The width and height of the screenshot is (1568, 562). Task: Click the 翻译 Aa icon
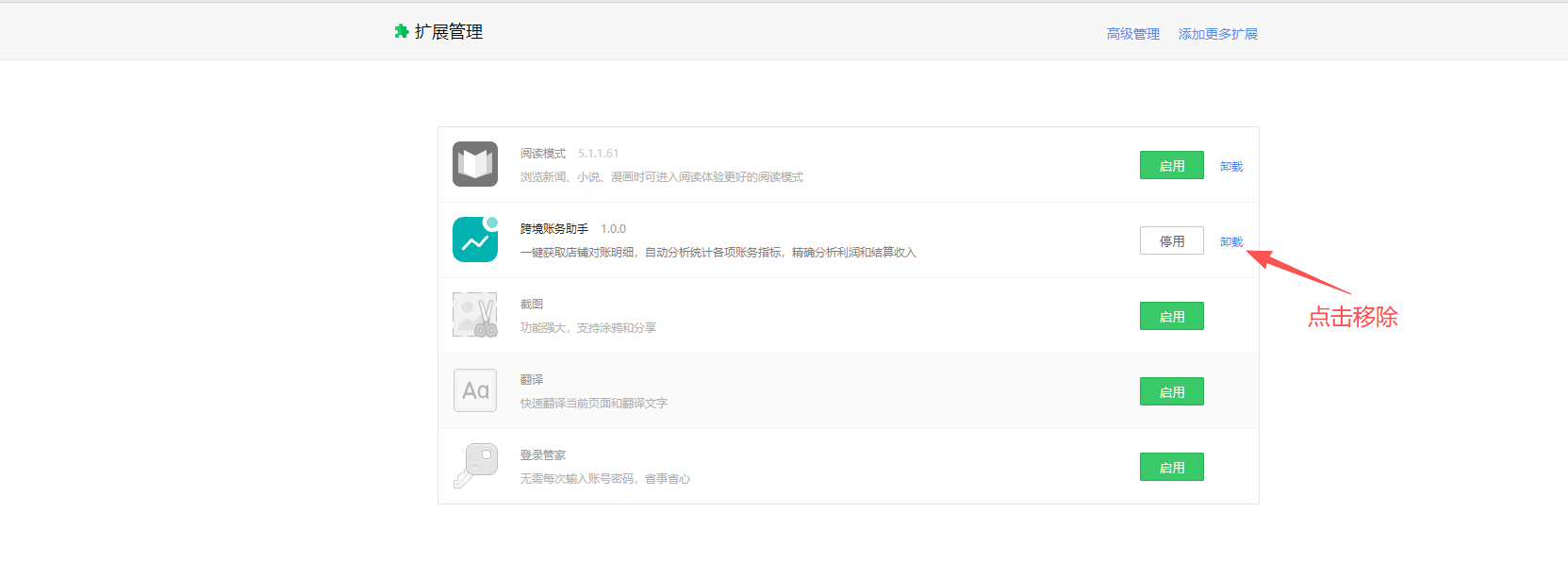pos(475,390)
